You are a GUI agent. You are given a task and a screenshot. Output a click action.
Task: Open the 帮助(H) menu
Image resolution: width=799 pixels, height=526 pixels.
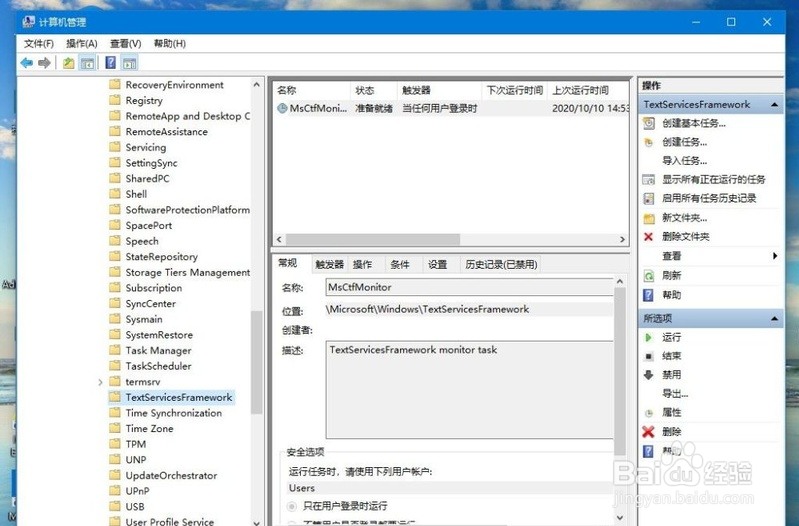pyautogui.click(x=170, y=44)
